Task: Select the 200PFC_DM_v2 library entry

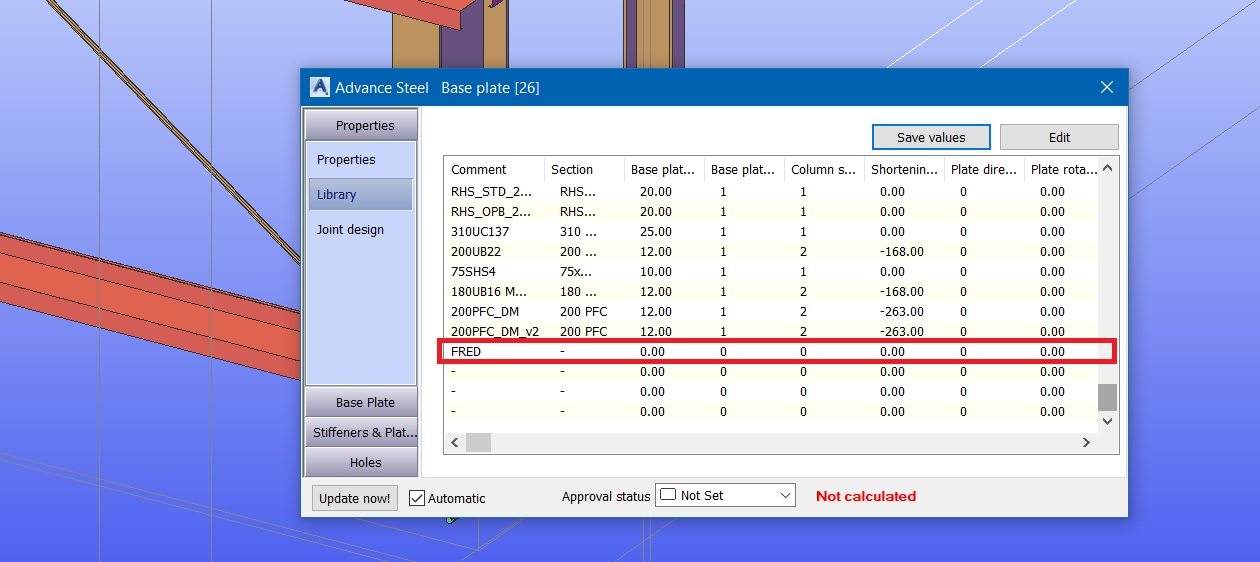Action: click(x=771, y=331)
